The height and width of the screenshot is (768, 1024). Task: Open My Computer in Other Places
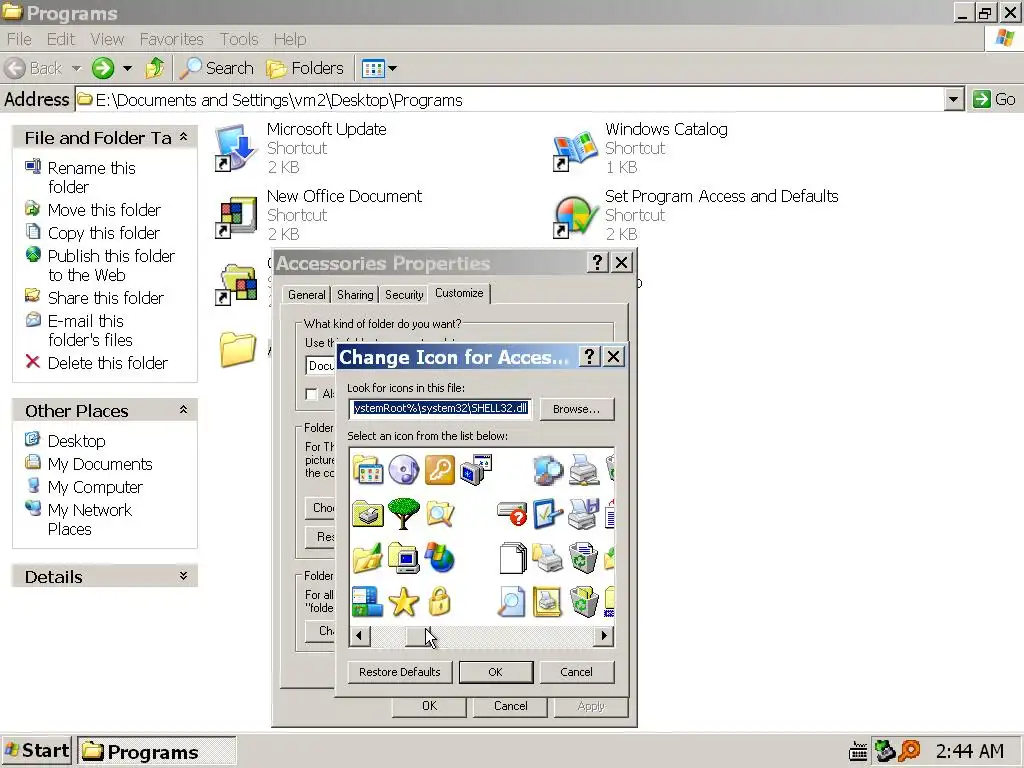(95, 487)
